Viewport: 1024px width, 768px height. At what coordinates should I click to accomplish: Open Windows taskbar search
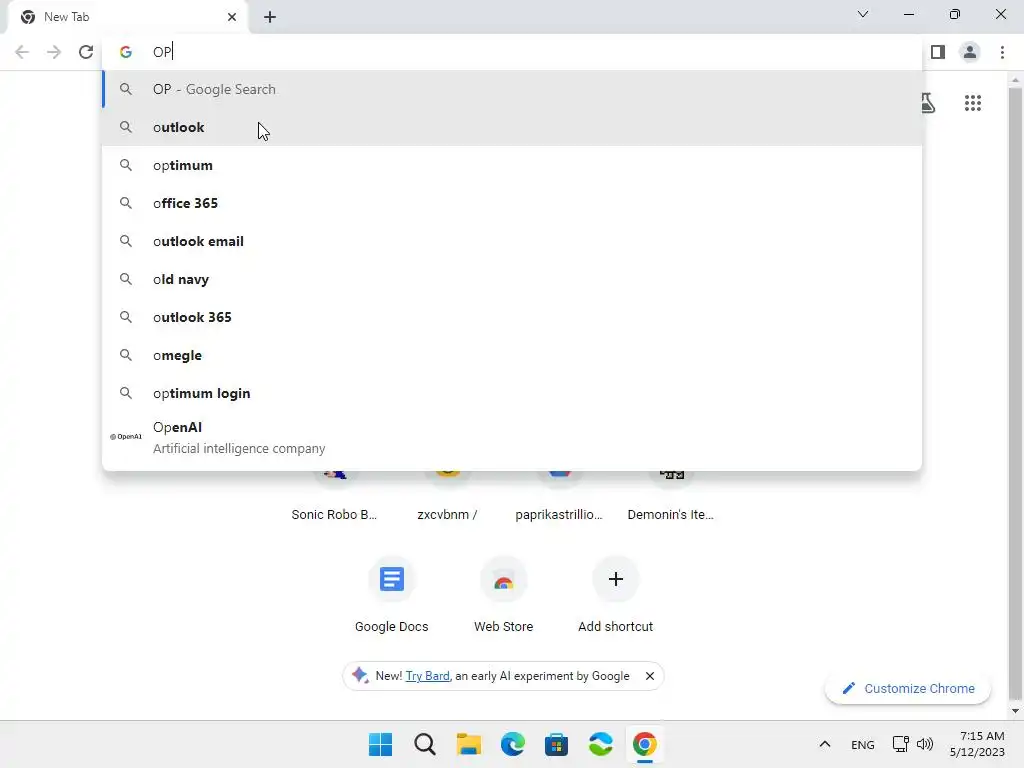point(424,744)
